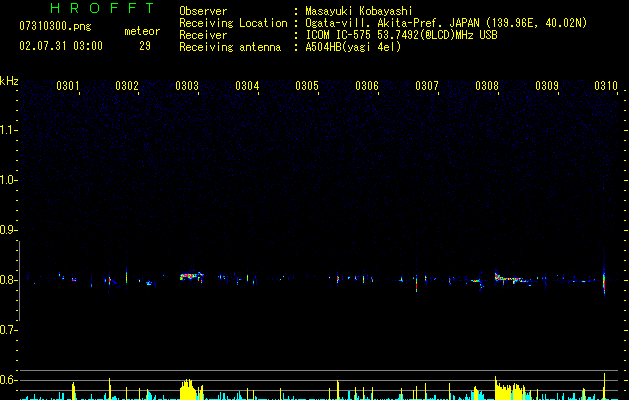Viewport: 629px width, 400px height.
Task: Click the meteor label above the count
Action: click(x=142, y=31)
